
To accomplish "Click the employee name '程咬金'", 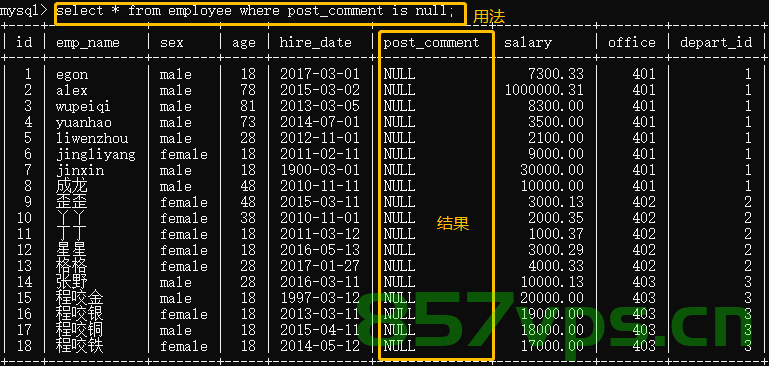I will (80, 298).
